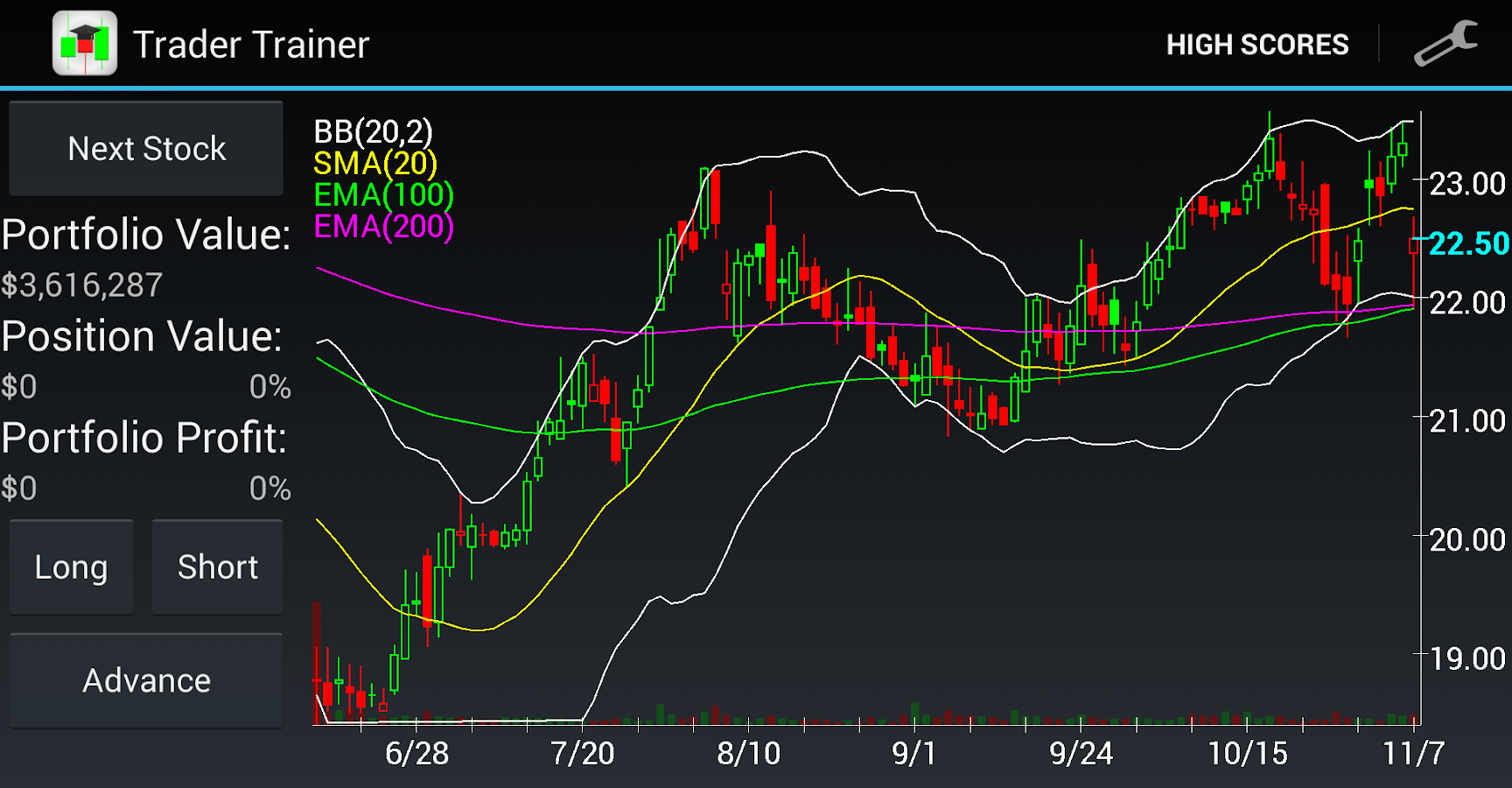Select the green EMA(100) legend label
This screenshot has height=788, width=1512.
[383, 195]
